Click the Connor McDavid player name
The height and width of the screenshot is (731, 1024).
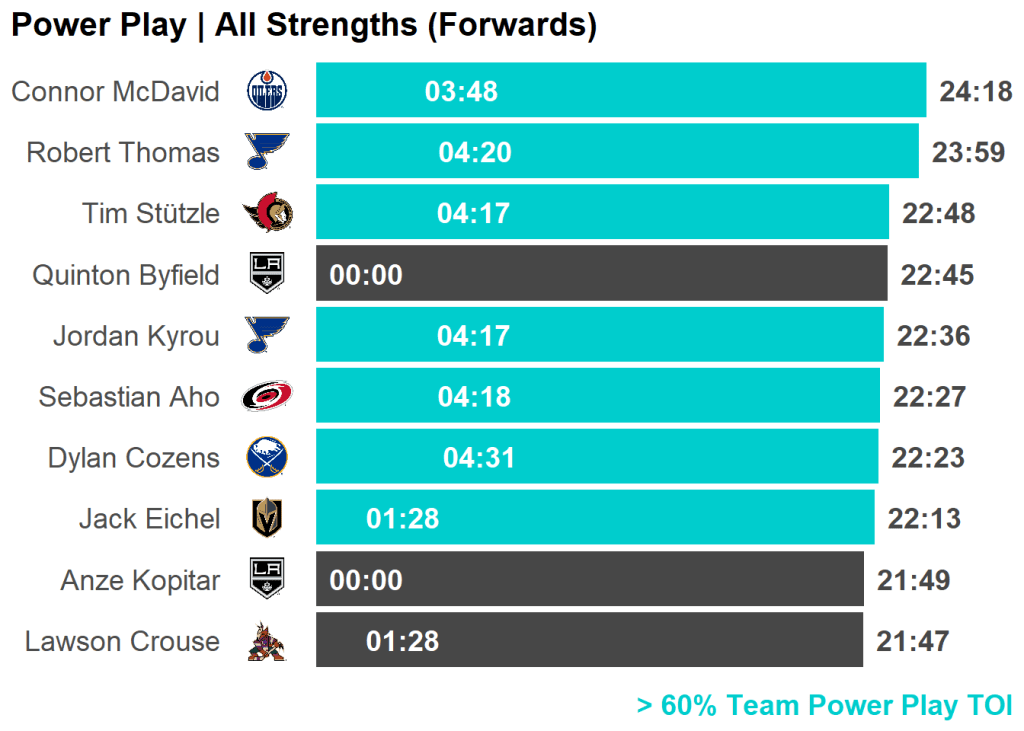coord(115,92)
